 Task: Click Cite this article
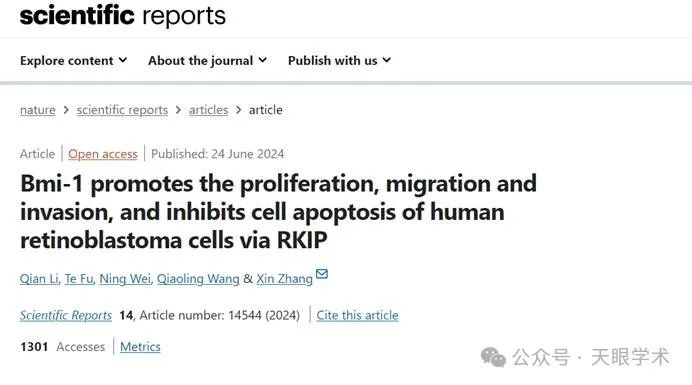pos(357,315)
